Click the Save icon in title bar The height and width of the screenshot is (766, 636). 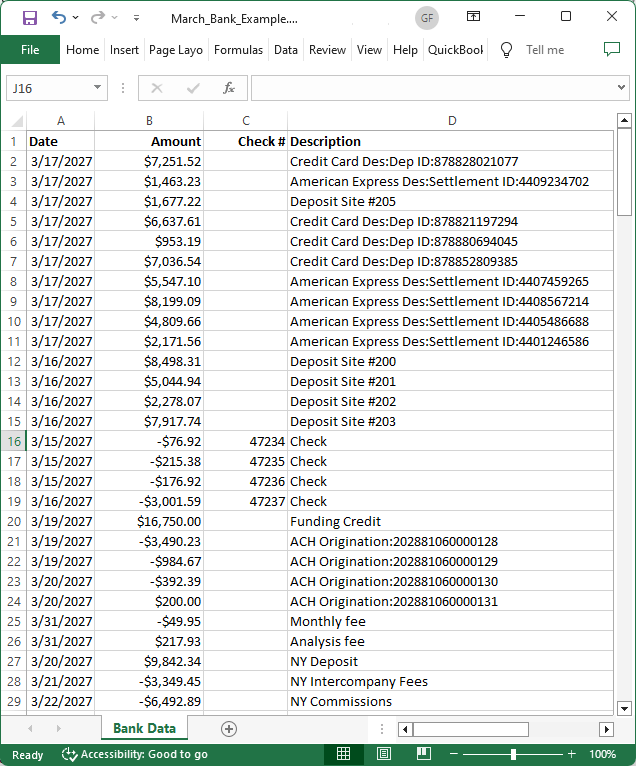[x=29, y=17]
